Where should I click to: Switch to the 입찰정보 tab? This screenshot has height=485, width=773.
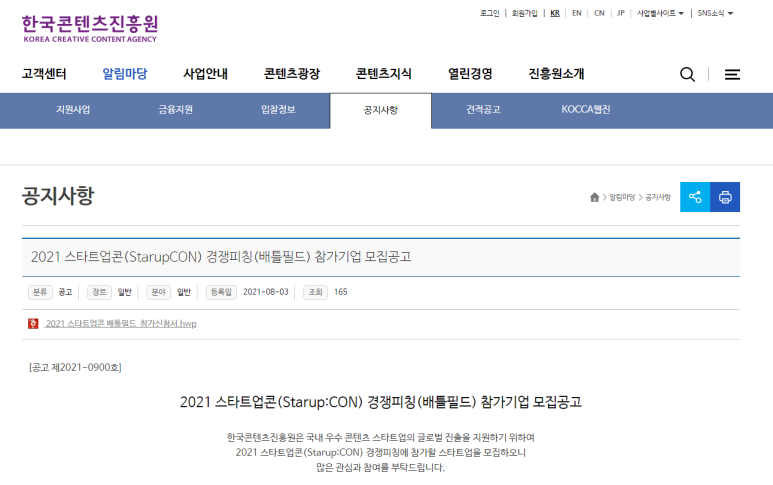(278, 110)
